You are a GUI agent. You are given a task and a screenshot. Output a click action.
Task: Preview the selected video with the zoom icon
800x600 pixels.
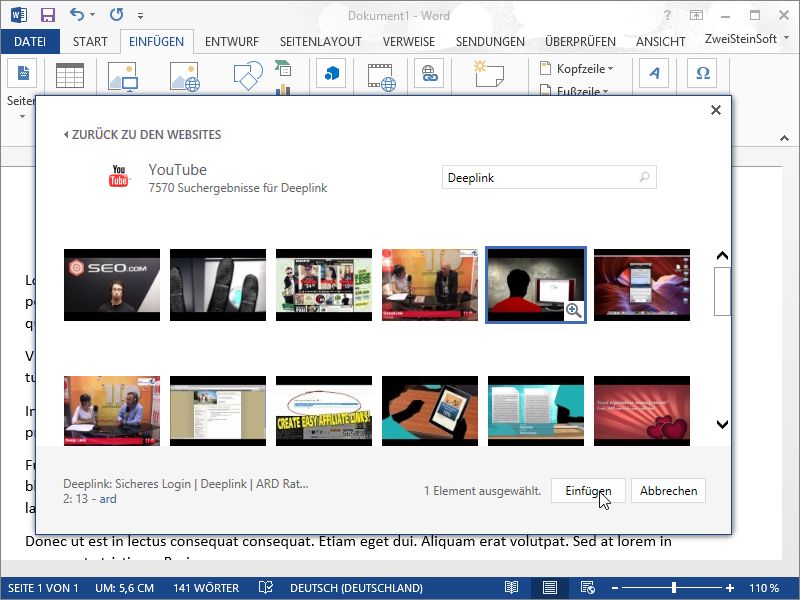click(574, 310)
